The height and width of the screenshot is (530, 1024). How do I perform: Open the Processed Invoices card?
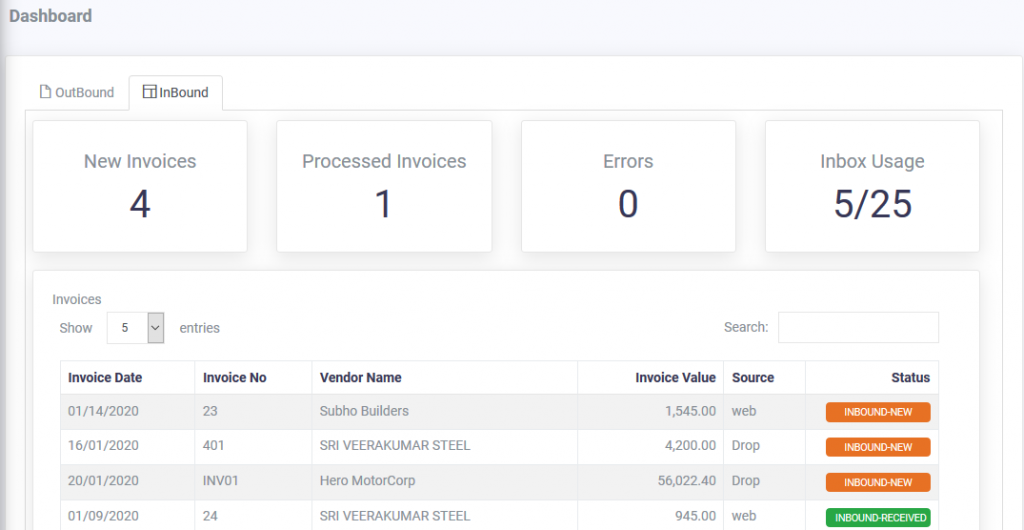(x=384, y=186)
